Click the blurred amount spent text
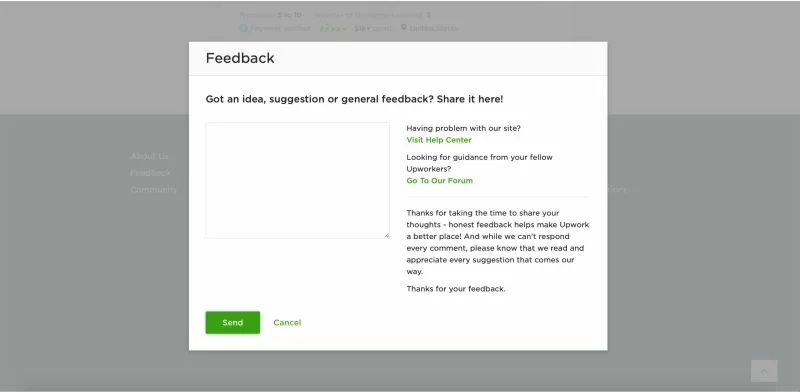Screen dimensions: 800x392 click(373, 28)
